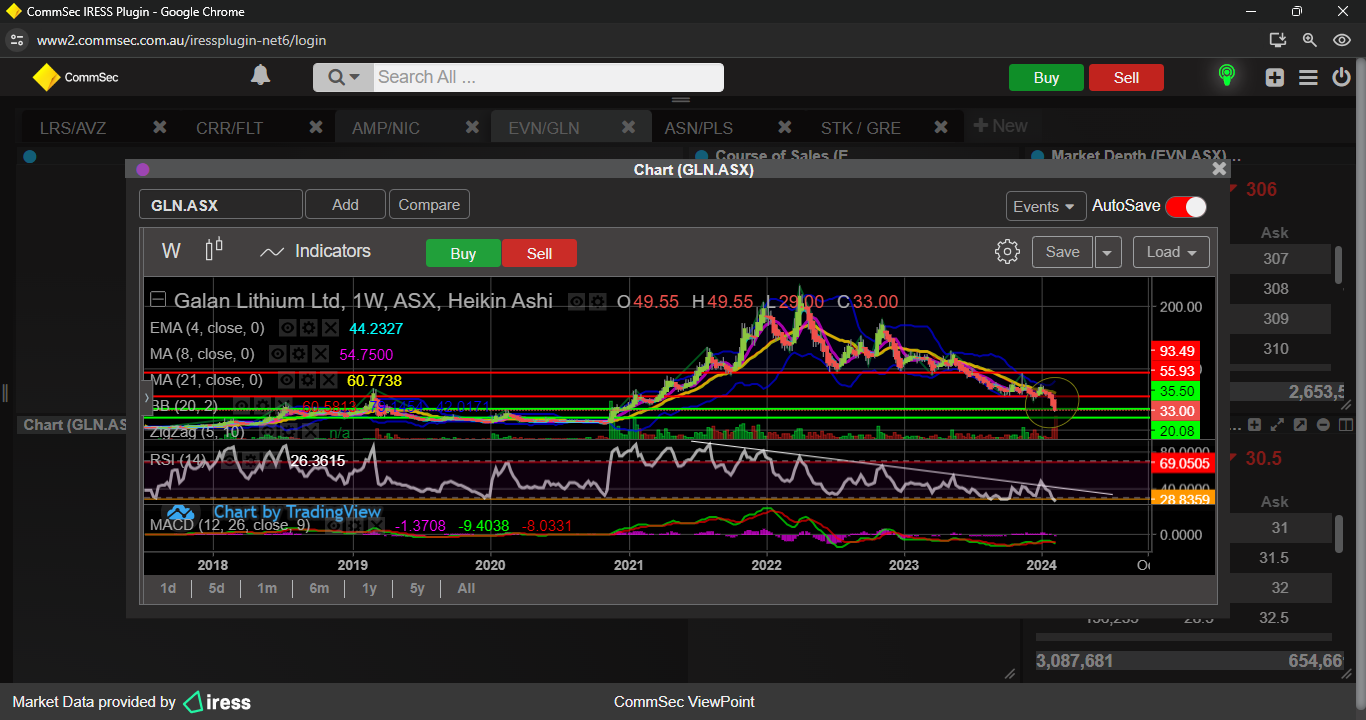Change the W chart interval
The width and height of the screenshot is (1366, 720).
[171, 251]
